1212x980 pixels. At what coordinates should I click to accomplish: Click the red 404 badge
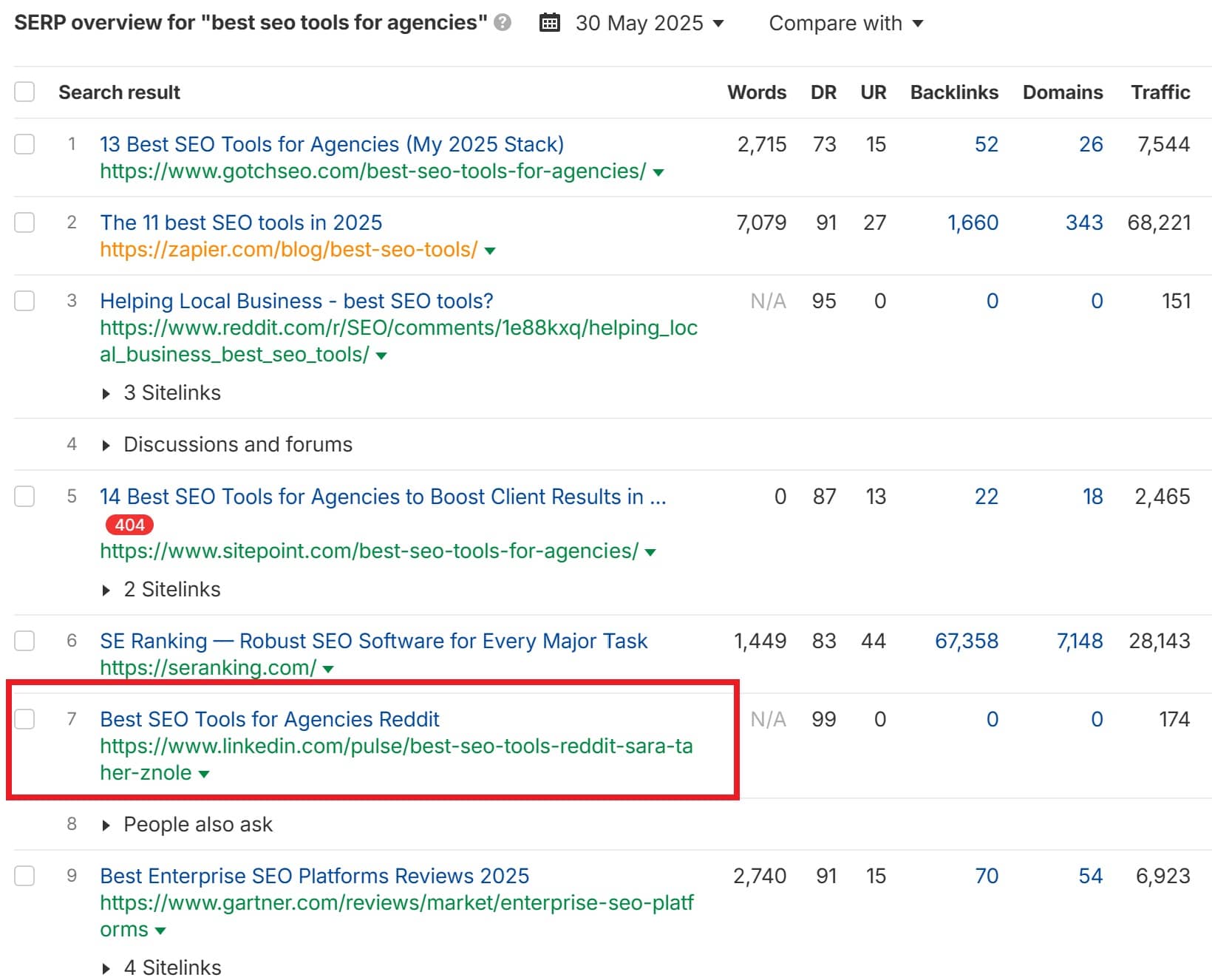click(129, 525)
